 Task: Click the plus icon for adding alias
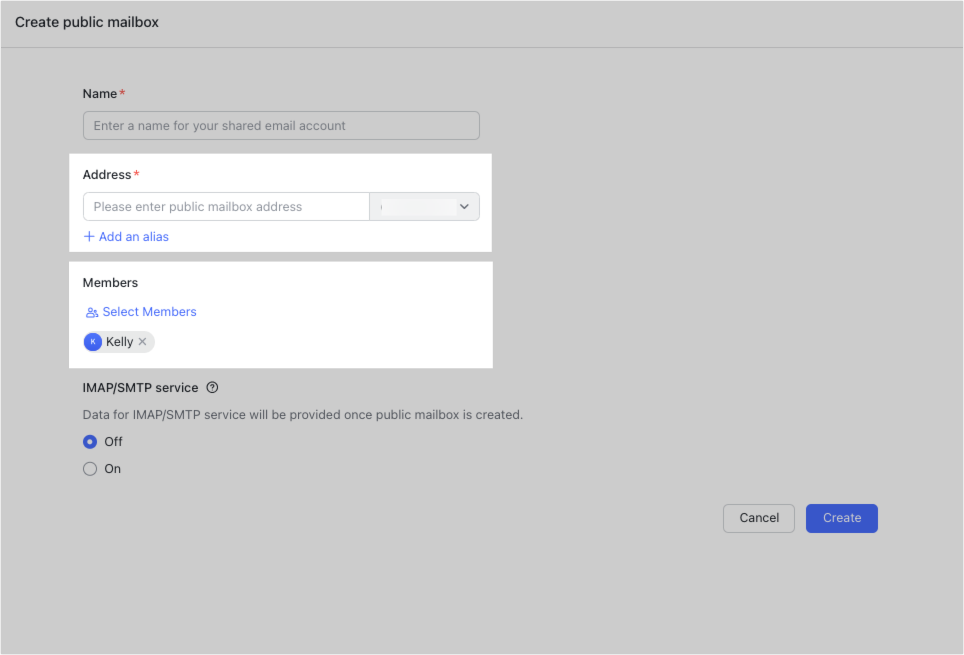(x=89, y=236)
